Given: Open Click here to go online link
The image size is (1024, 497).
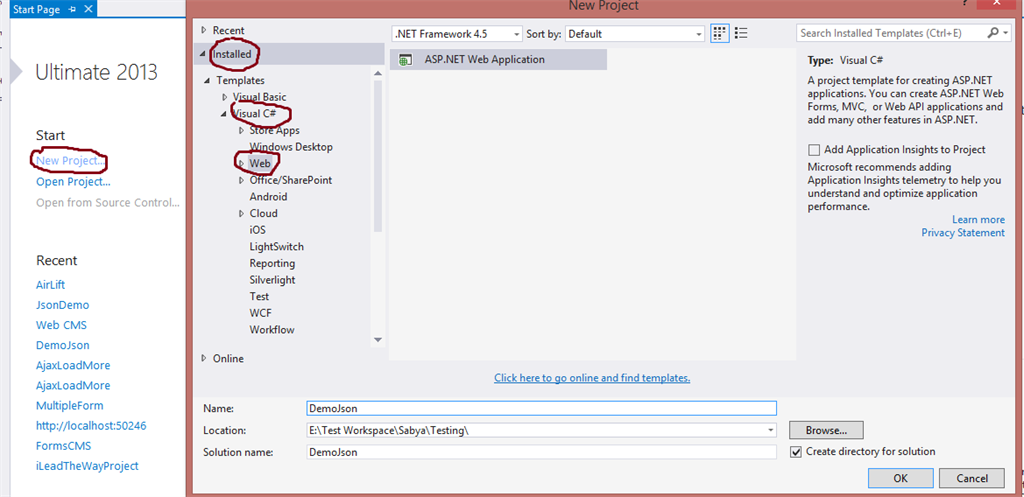Looking at the screenshot, I should (592, 377).
